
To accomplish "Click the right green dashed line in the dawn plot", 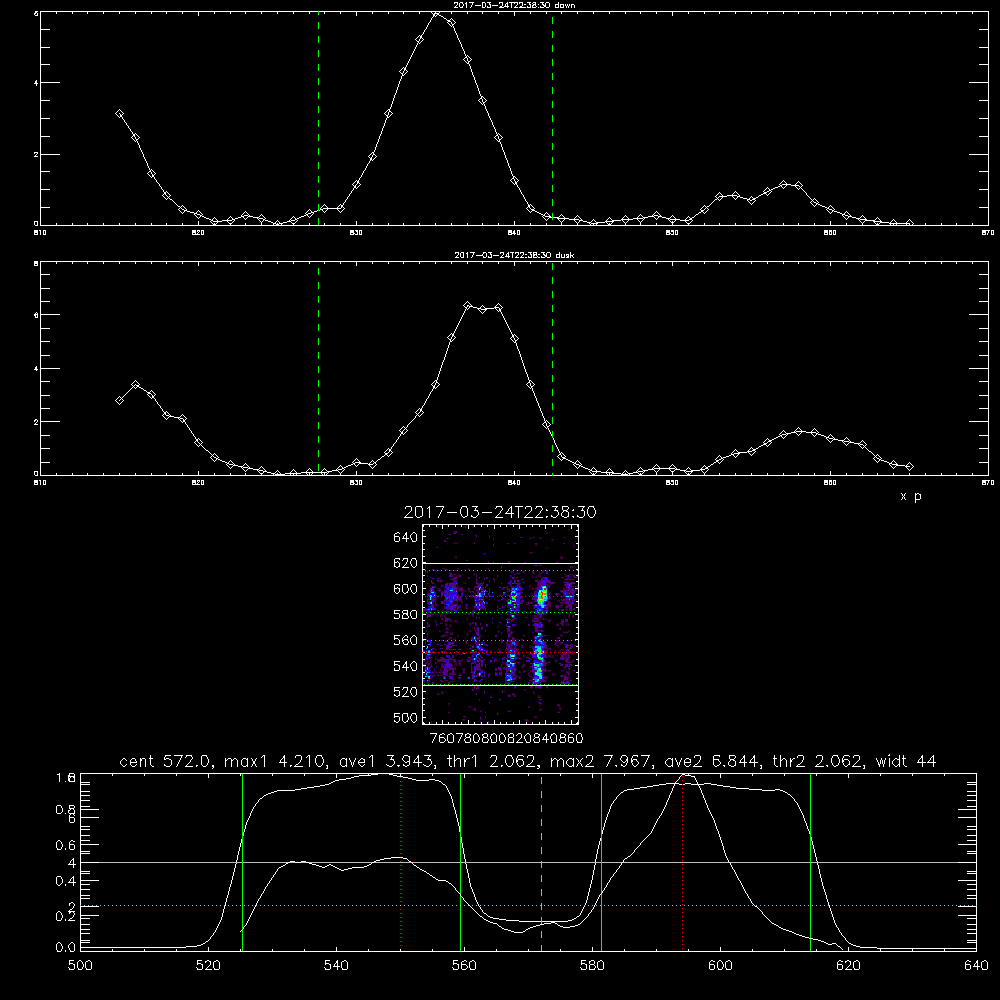I will click(552, 118).
